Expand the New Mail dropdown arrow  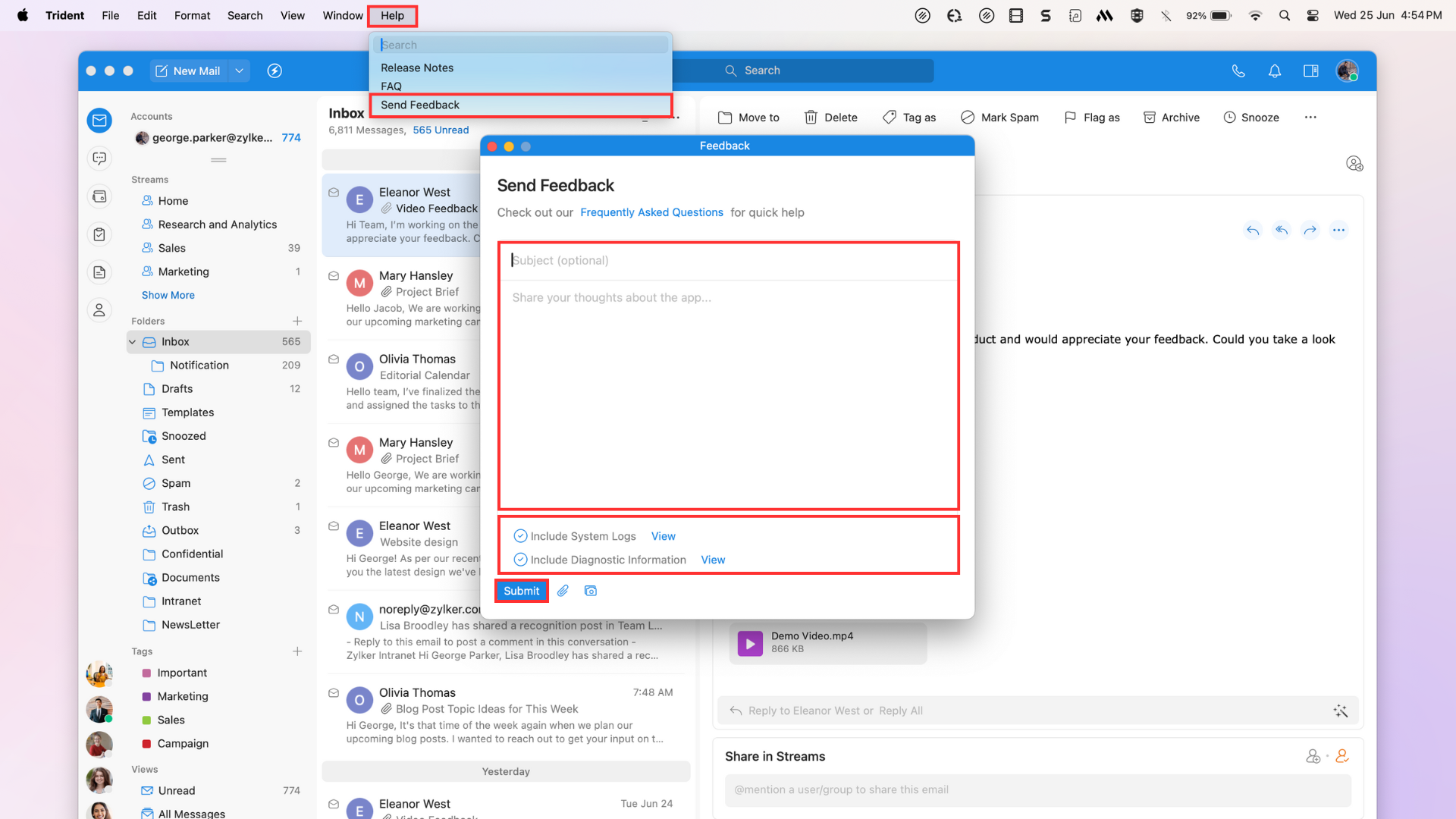pyautogui.click(x=239, y=71)
